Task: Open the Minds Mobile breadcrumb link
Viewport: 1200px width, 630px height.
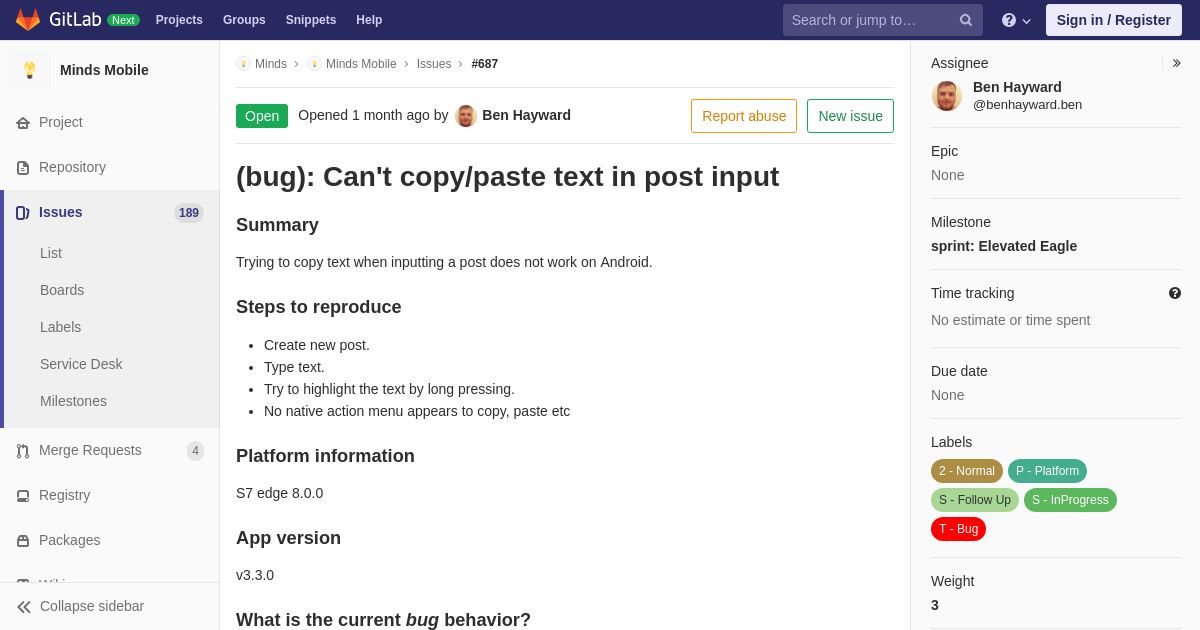Action: [x=361, y=64]
